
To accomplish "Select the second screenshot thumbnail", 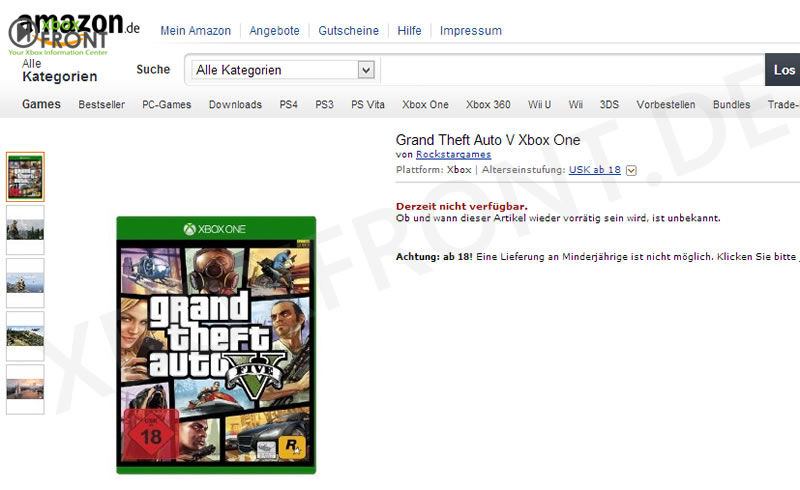I will [25, 230].
